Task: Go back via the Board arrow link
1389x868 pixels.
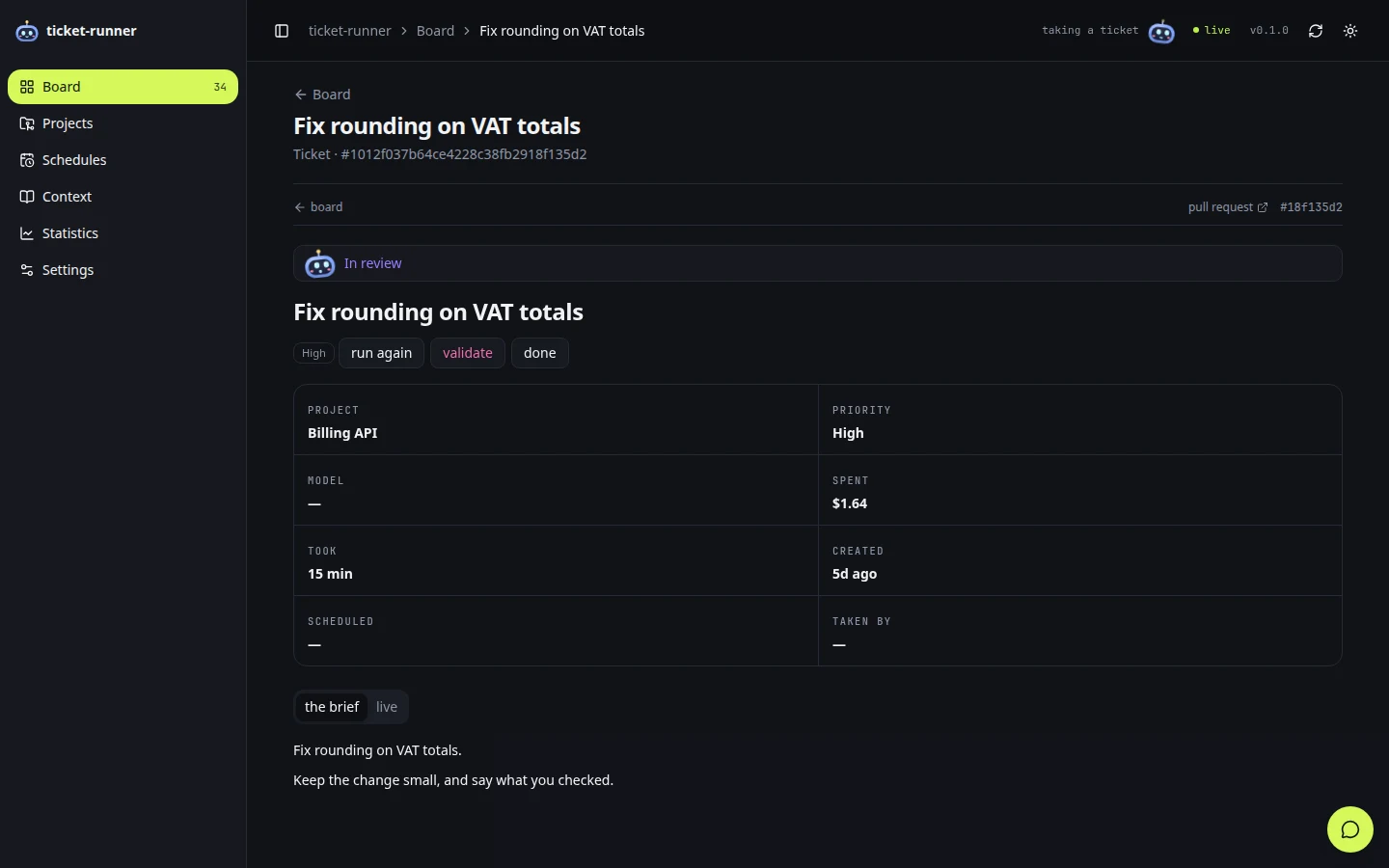Action: (x=322, y=95)
